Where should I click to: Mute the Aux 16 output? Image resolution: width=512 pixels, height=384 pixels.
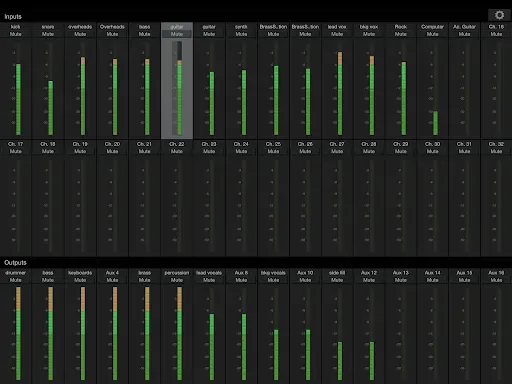coord(496,280)
